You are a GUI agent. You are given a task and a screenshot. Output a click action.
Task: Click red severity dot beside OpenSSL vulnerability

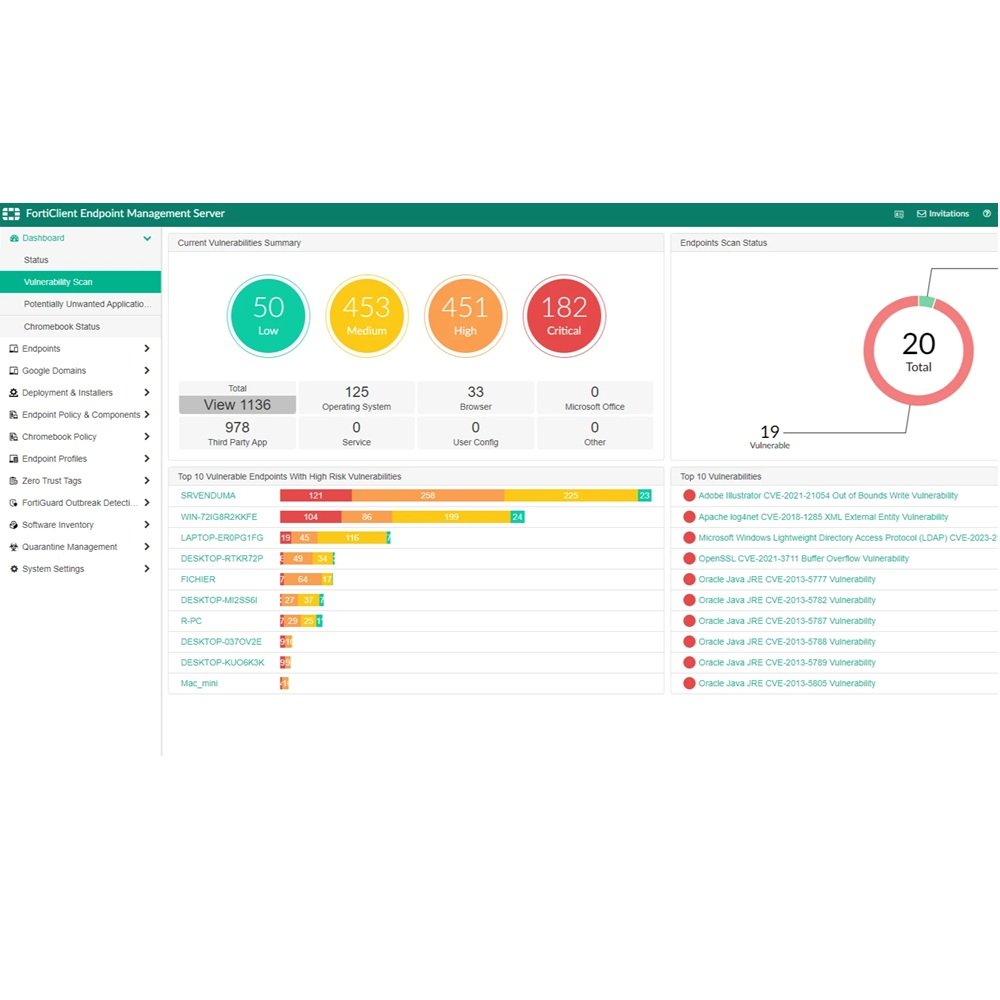(689, 559)
